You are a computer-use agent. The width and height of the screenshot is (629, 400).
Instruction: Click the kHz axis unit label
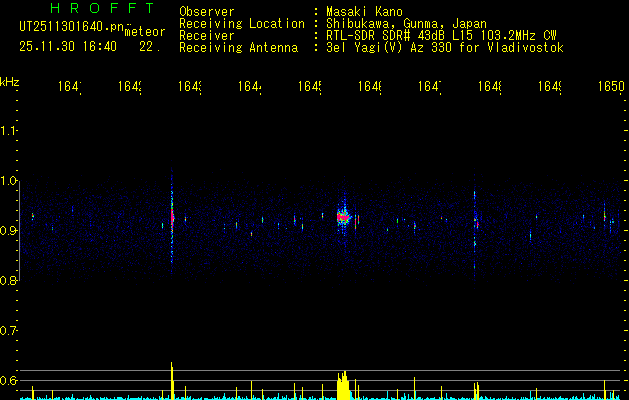pos(10,82)
